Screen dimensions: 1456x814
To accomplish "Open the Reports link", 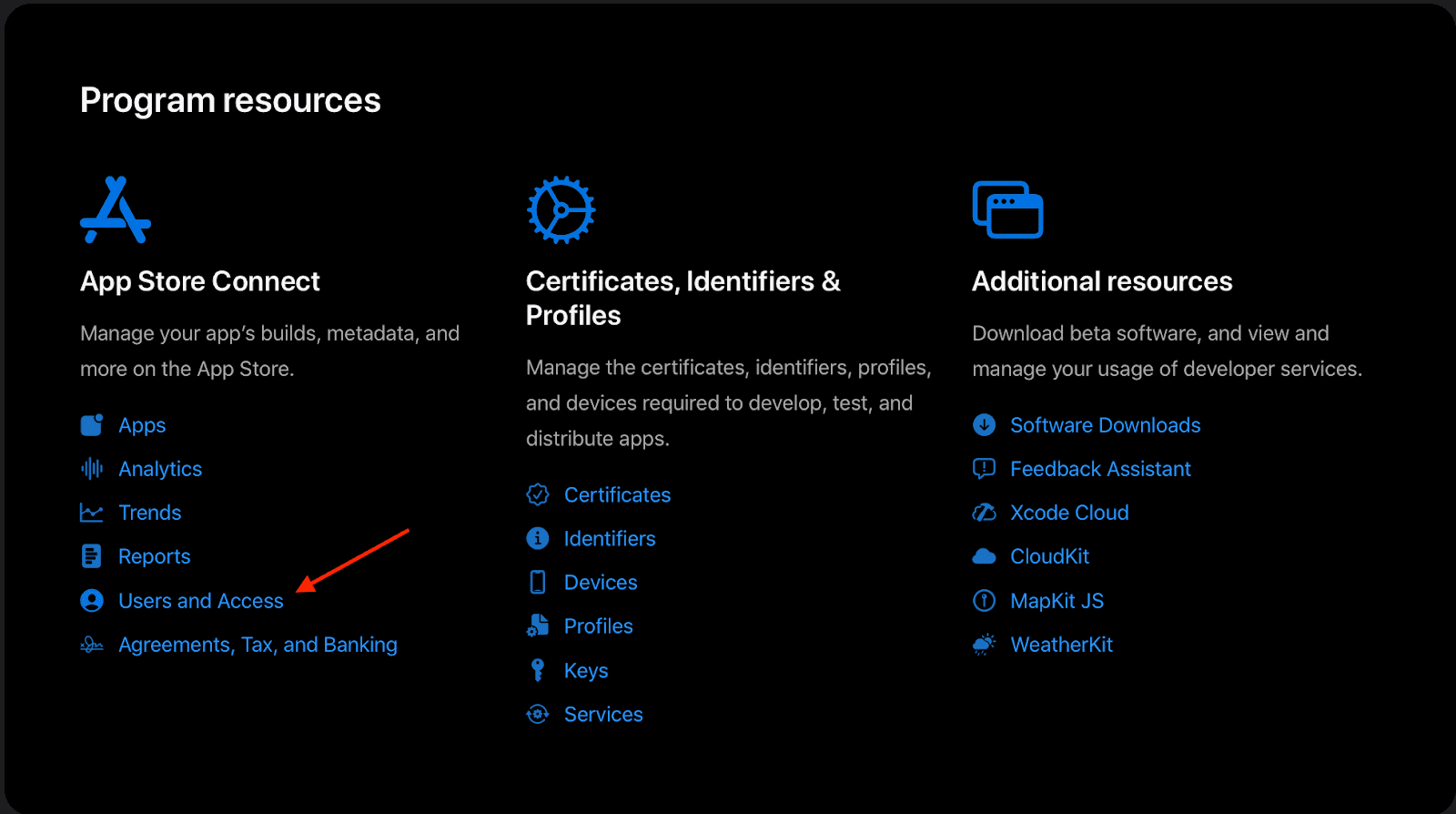I will tap(155, 556).
